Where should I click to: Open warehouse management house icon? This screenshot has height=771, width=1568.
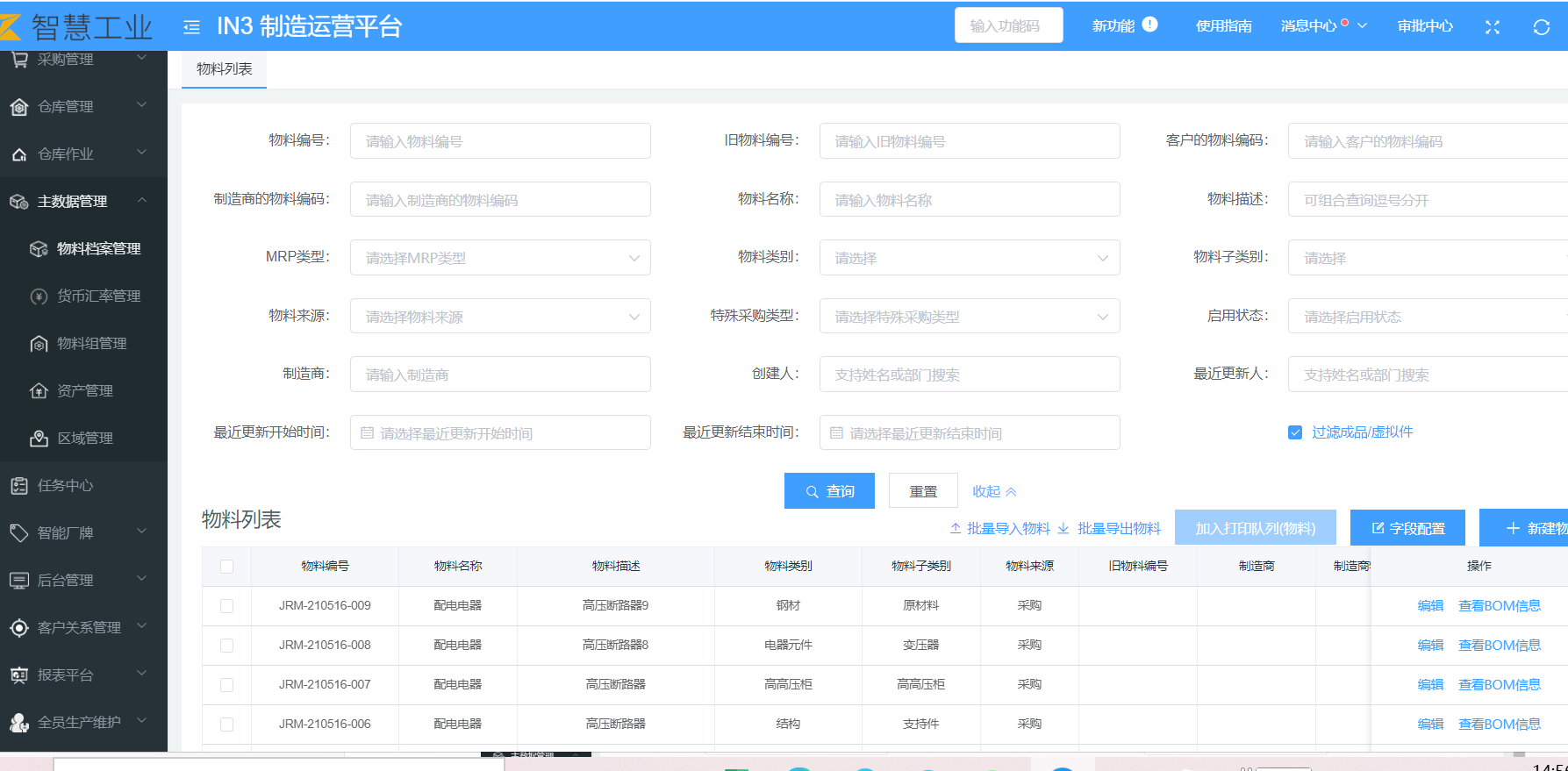pos(19,107)
